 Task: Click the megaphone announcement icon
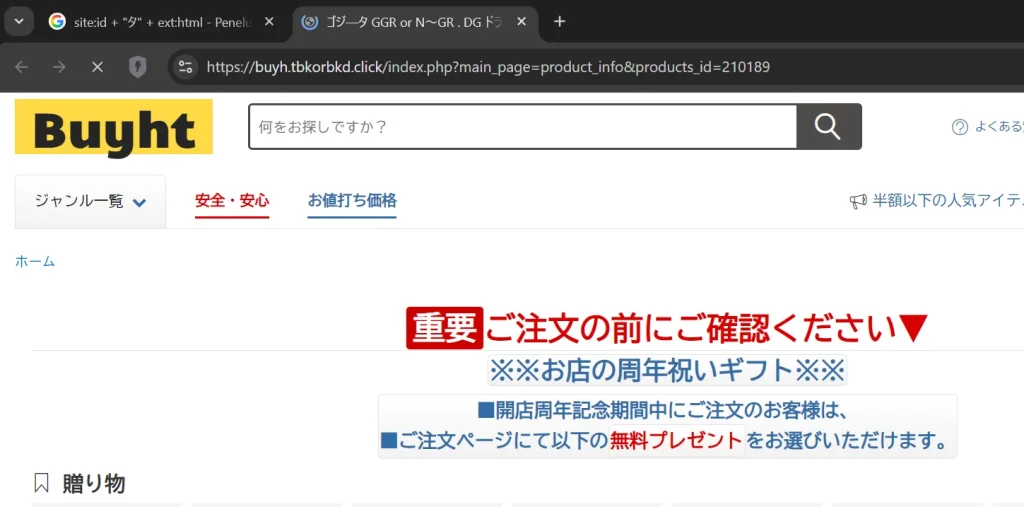point(858,201)
